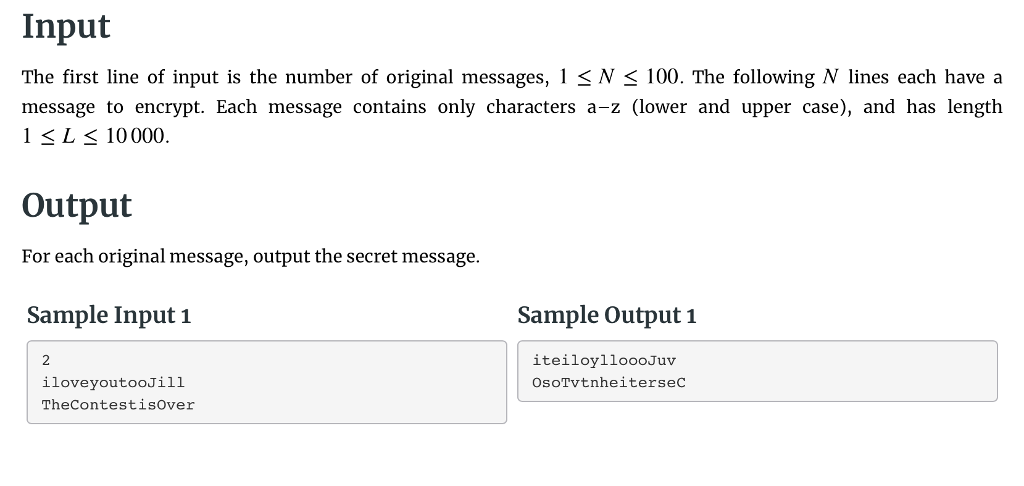Click the Sample Input 1 heading
The width and height of the screenshot is (1024, 486).
tap(108, 315)
